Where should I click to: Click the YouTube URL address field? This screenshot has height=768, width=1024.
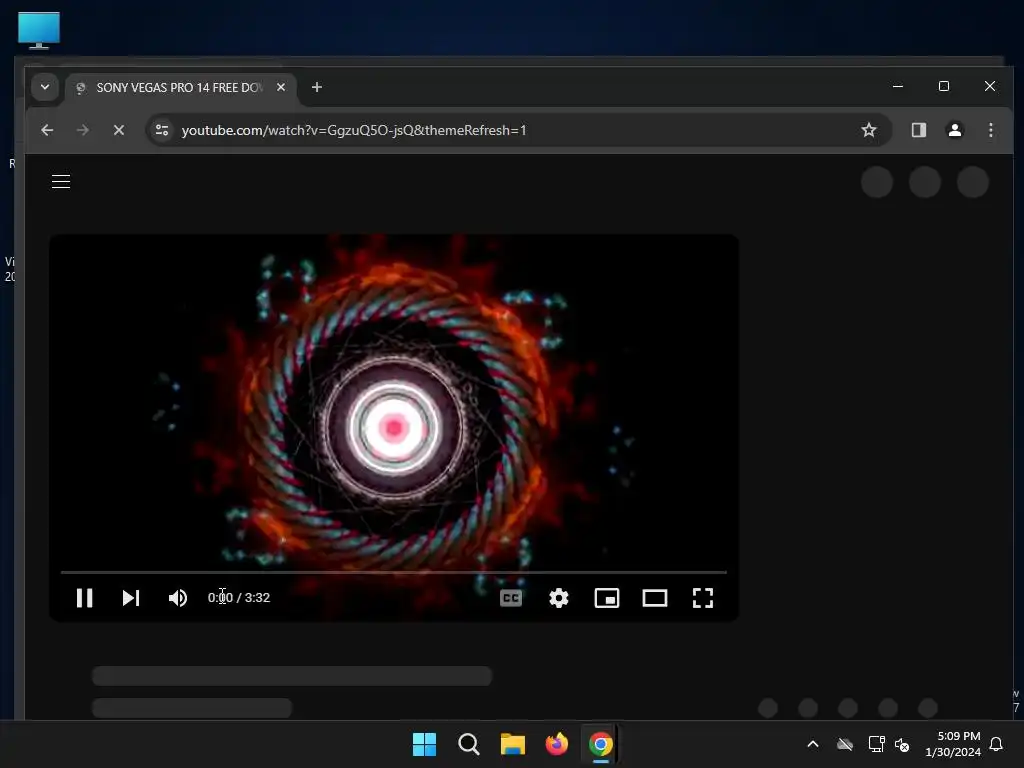tap(354, 130)
